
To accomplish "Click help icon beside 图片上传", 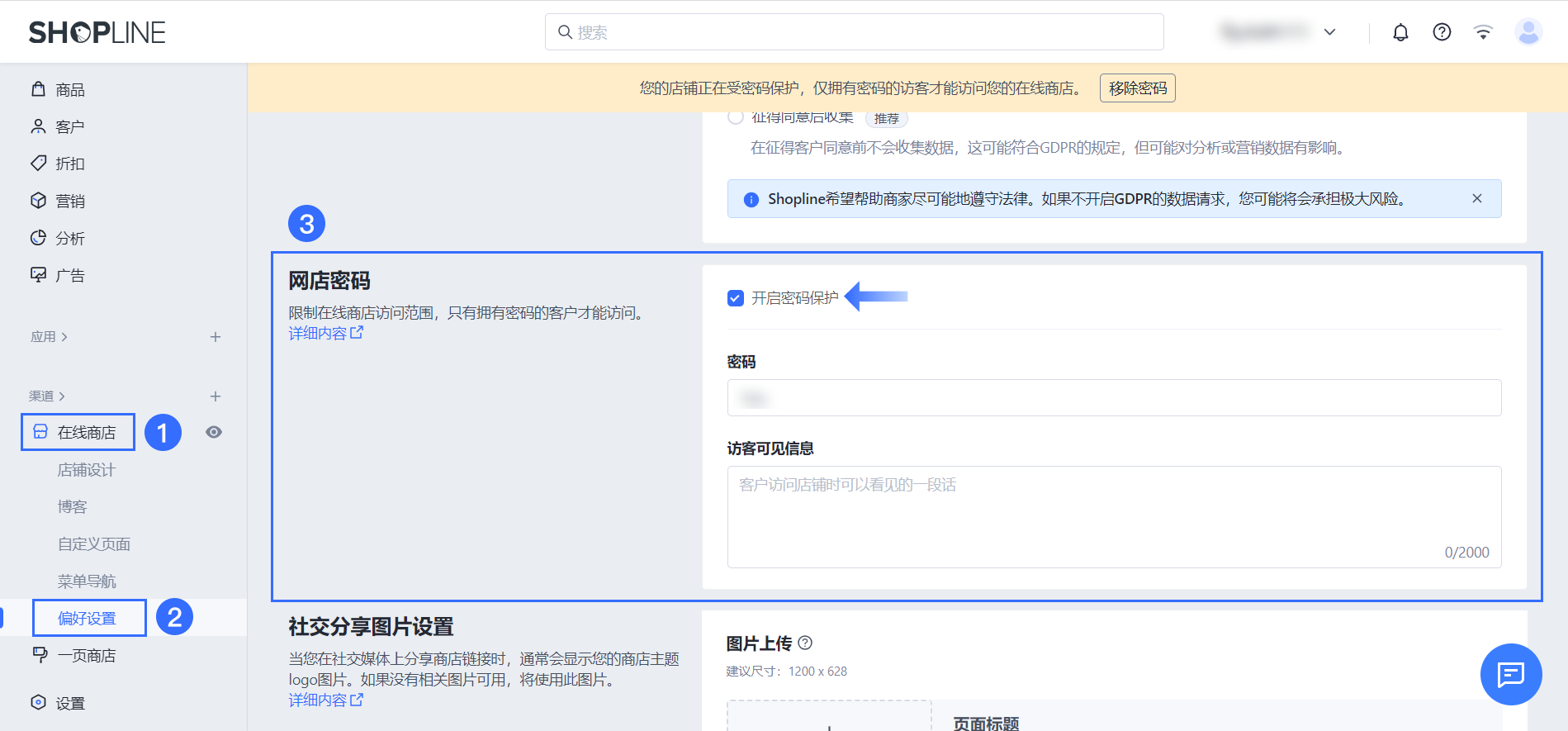I will click(x=805, y=643).
